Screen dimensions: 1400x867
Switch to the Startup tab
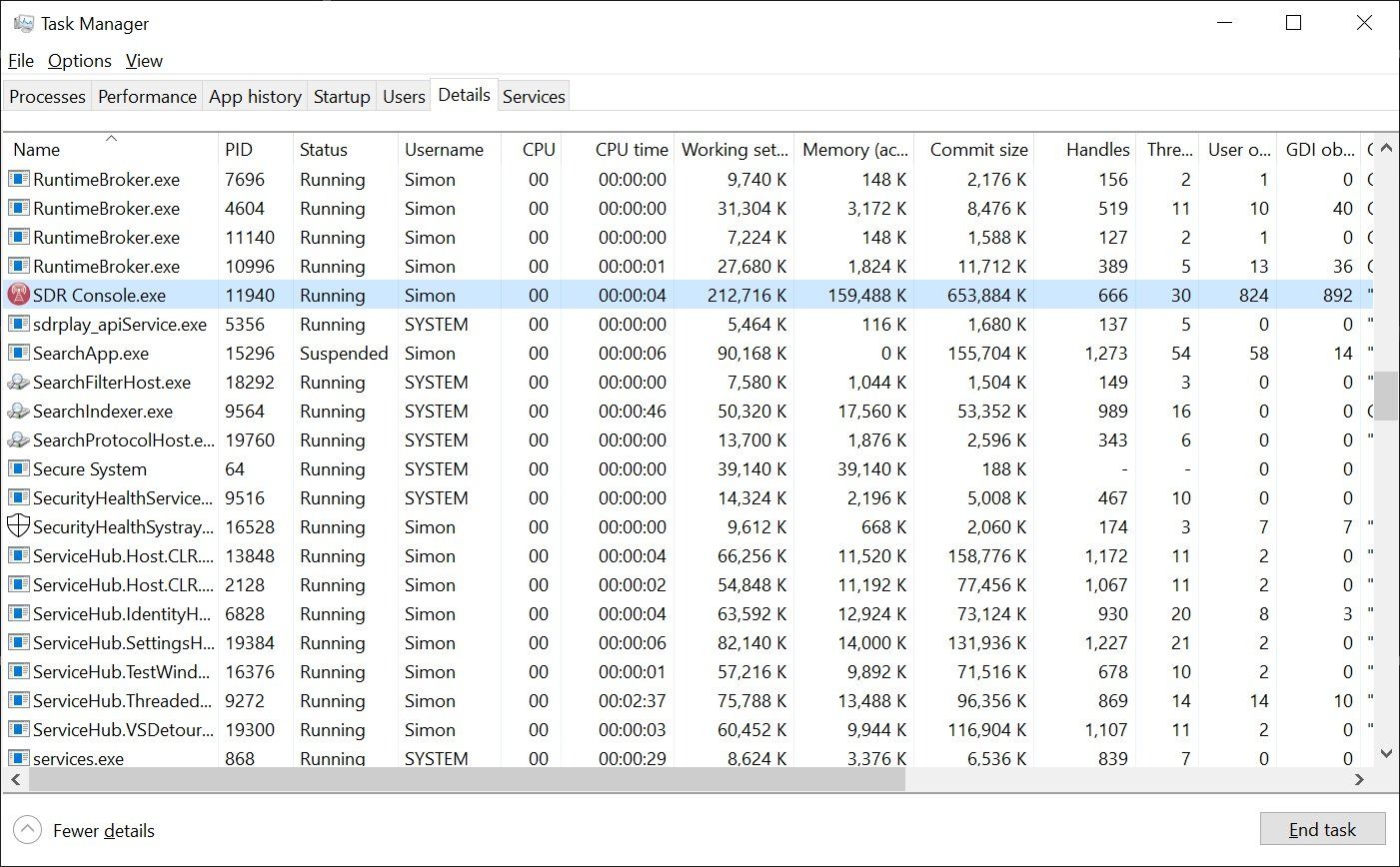342,97
